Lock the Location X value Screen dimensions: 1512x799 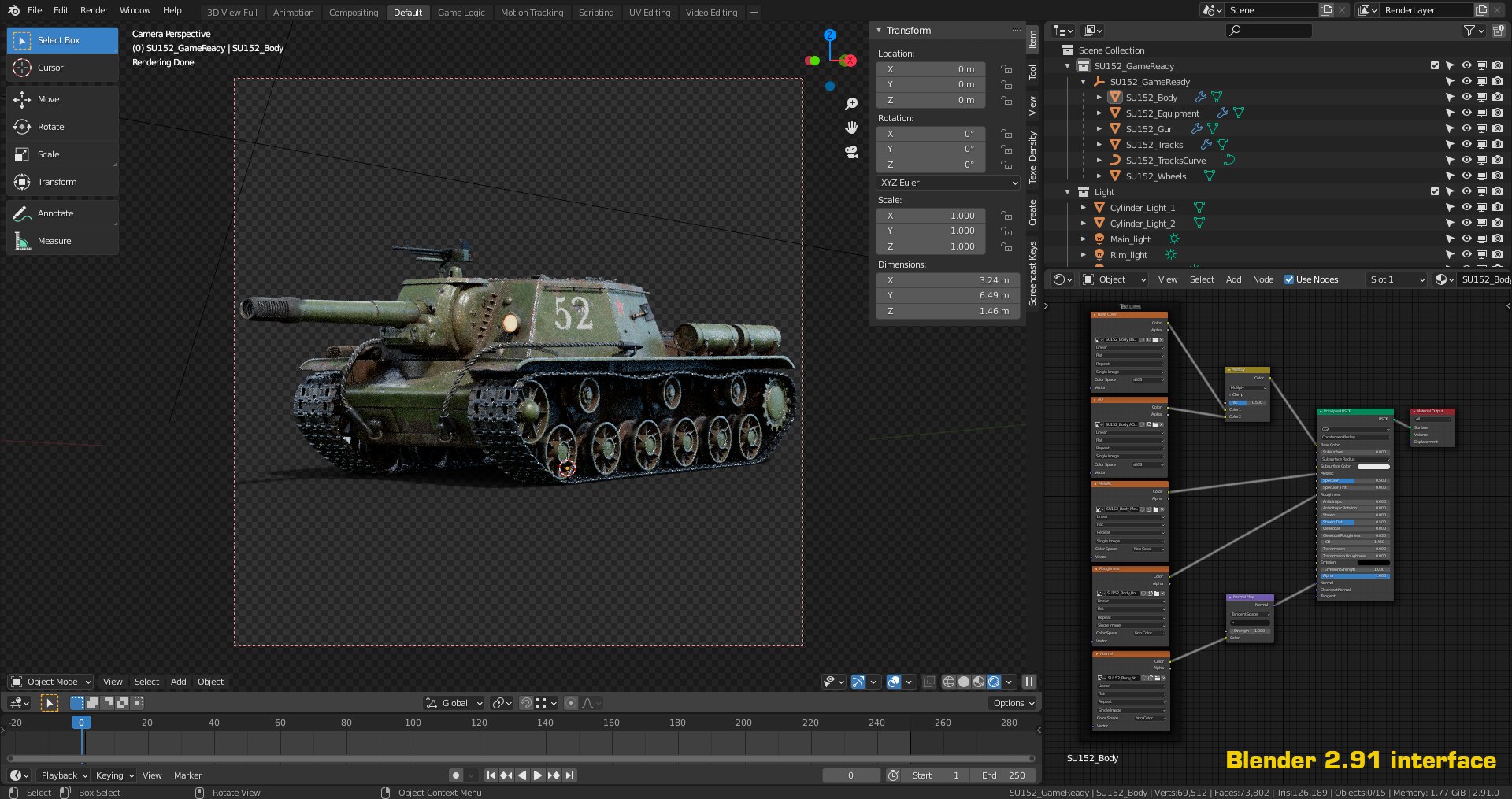[x=1006, y=69]
